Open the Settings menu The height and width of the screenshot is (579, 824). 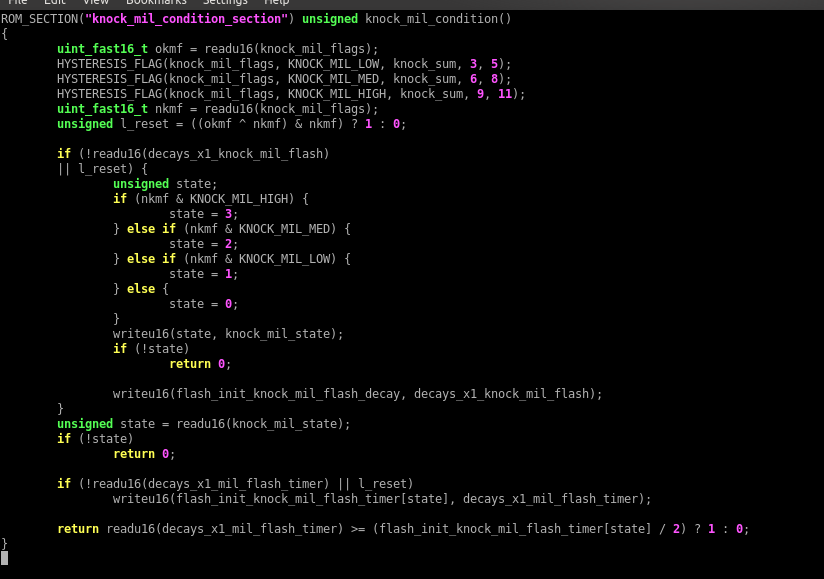click(x=225, y=3)
